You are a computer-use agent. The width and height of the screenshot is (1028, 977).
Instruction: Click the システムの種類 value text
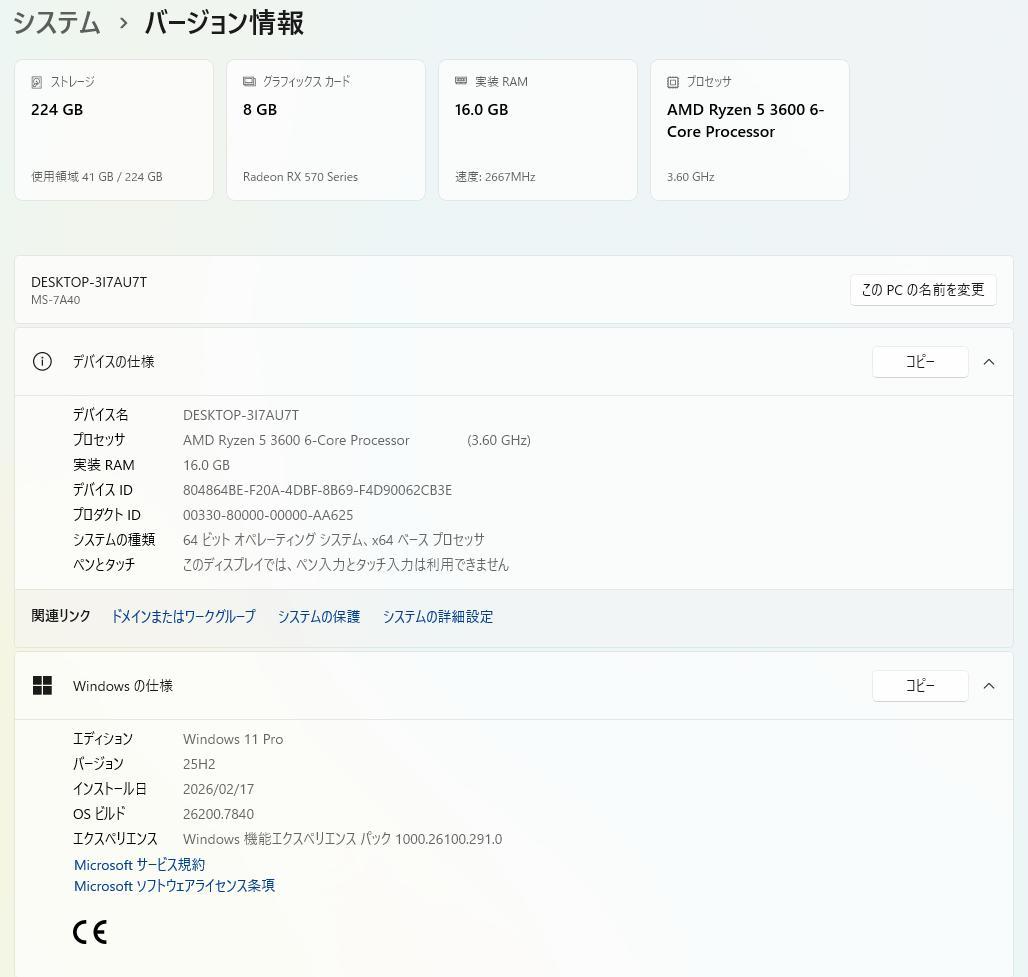coord(333,540)
